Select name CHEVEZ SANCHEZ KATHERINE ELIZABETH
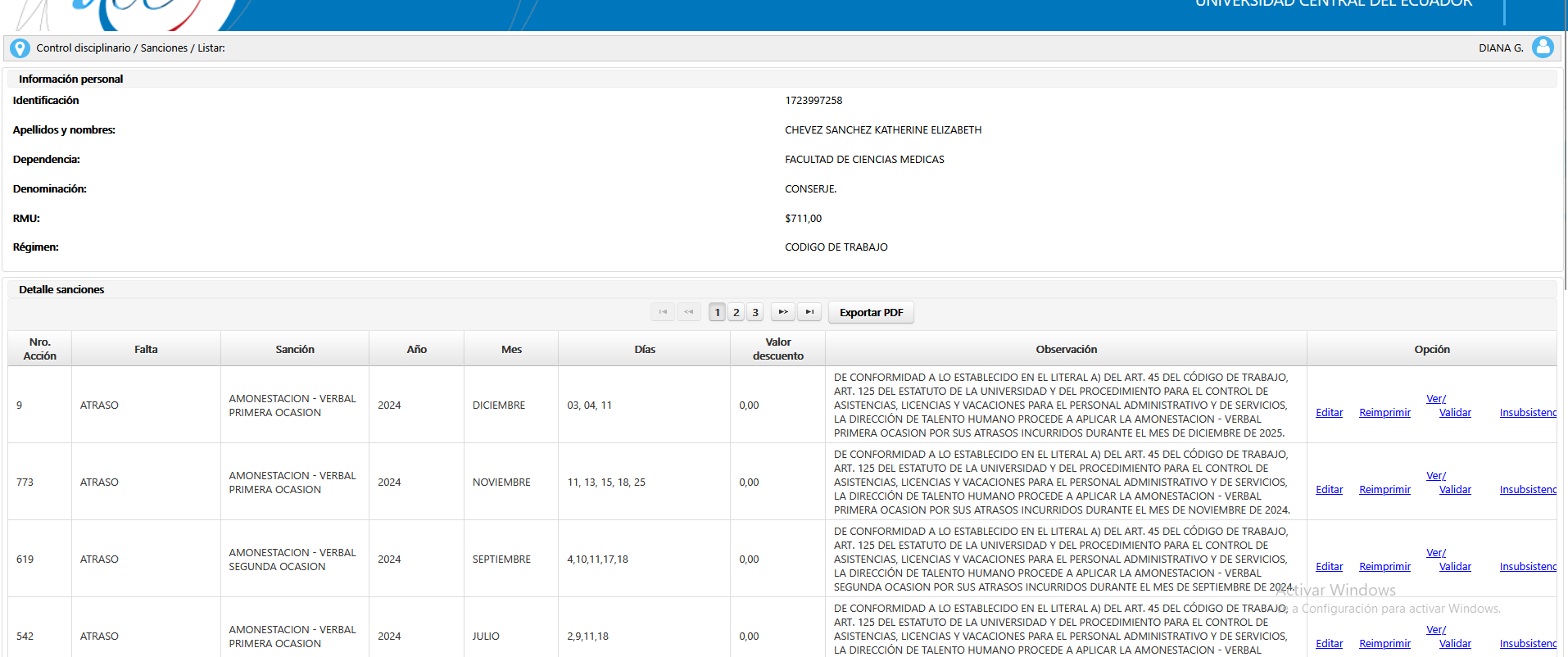1568x657 pixels. tap(883, 130)
